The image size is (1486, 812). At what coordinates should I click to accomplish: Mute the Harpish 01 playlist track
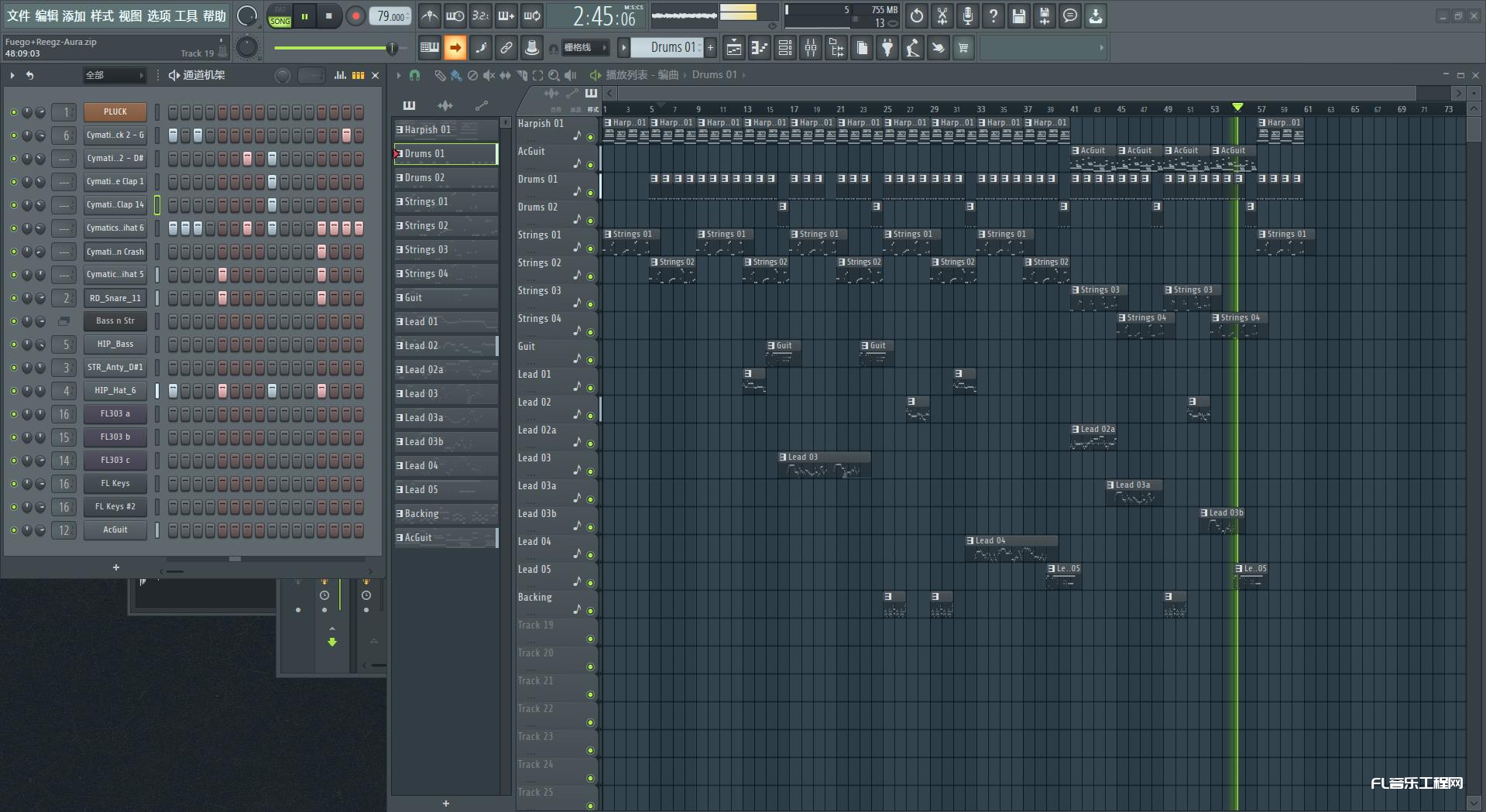coord(590,137)
